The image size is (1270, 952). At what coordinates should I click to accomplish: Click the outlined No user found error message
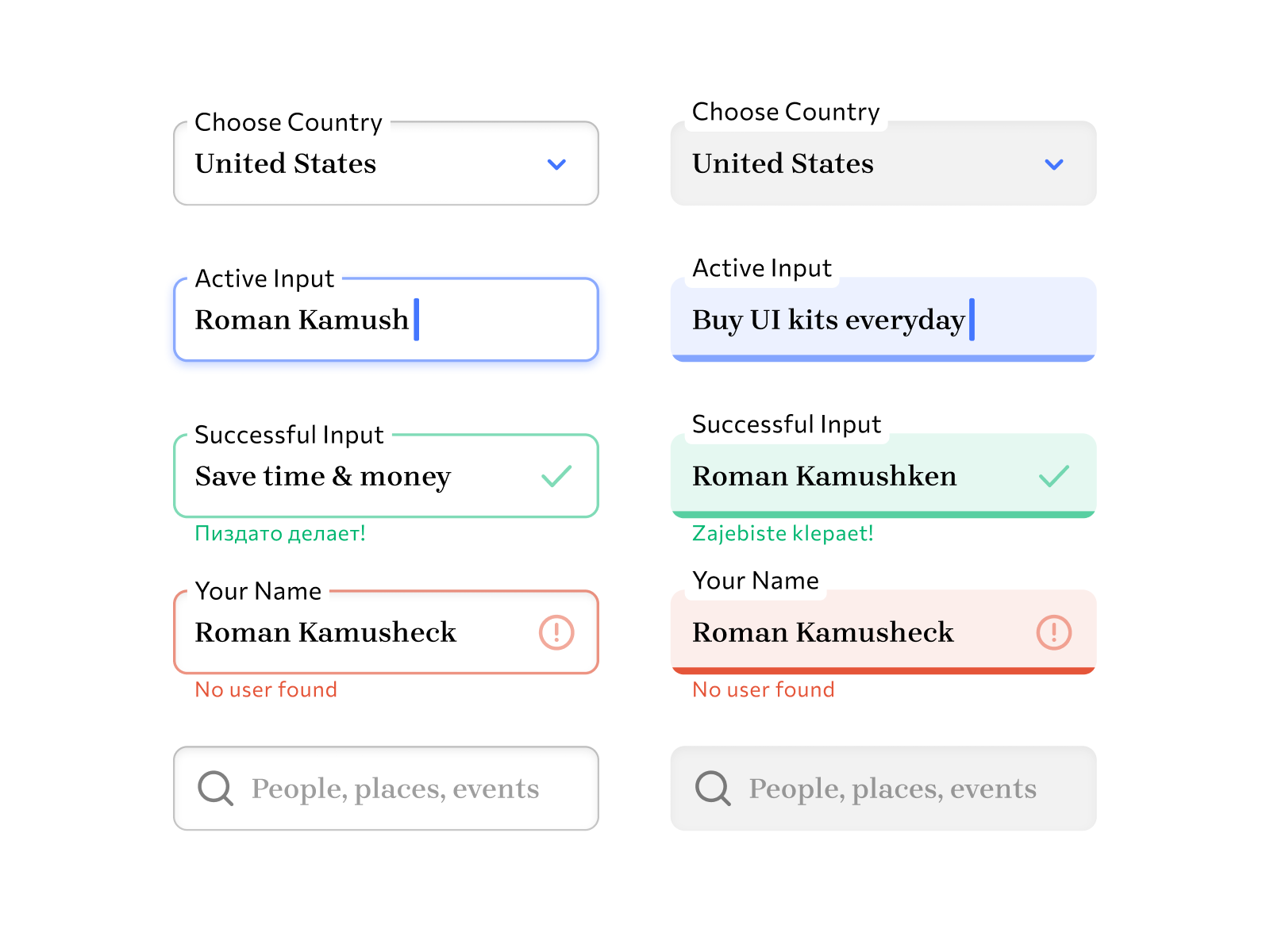click(x=266, y=689)
